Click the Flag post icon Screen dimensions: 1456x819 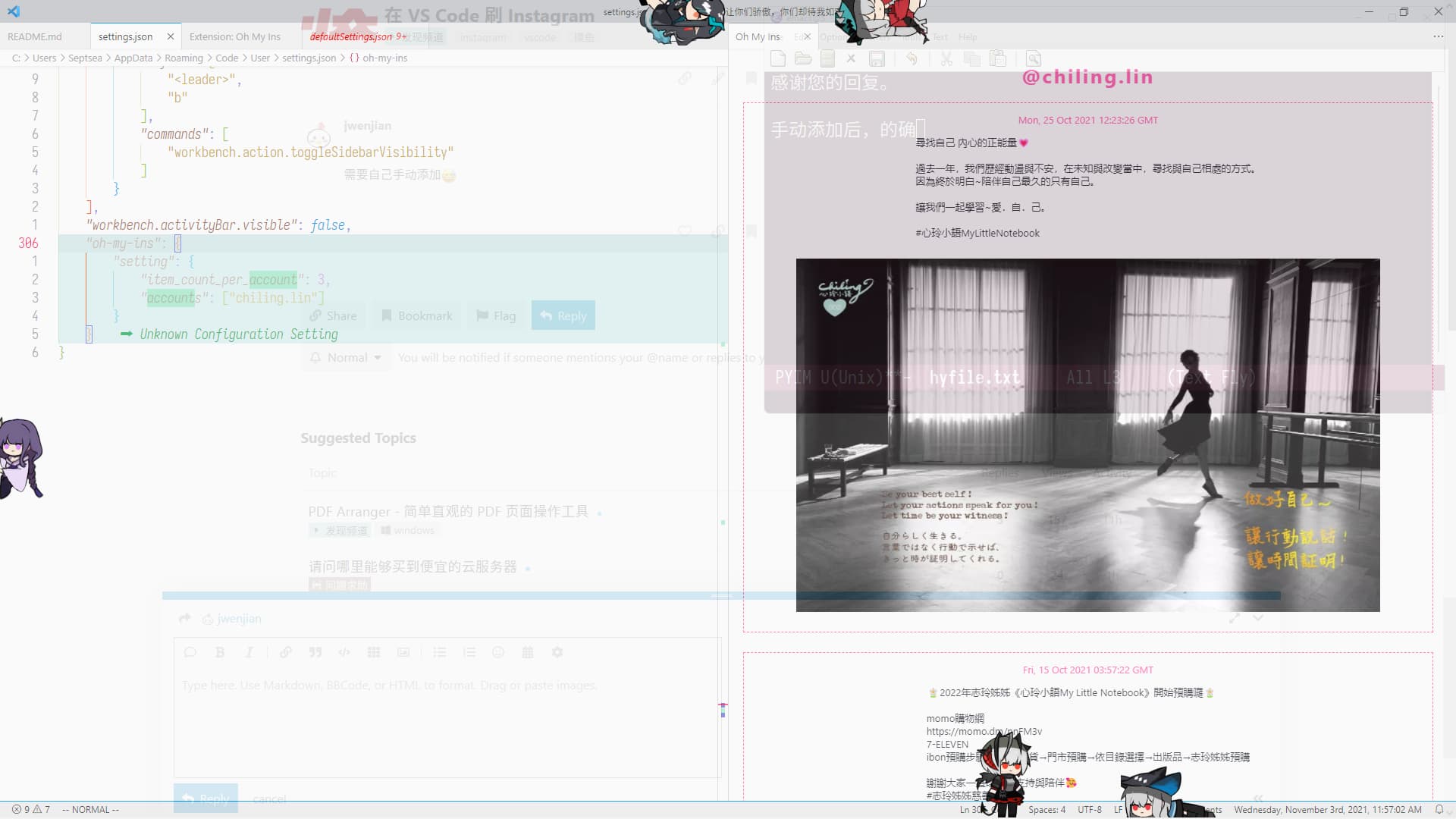[x=482, y=315]
